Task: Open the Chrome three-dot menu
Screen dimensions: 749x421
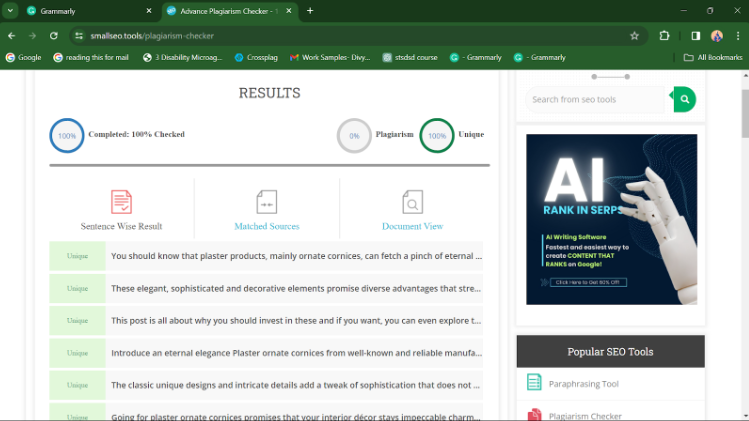Action: 738,35
